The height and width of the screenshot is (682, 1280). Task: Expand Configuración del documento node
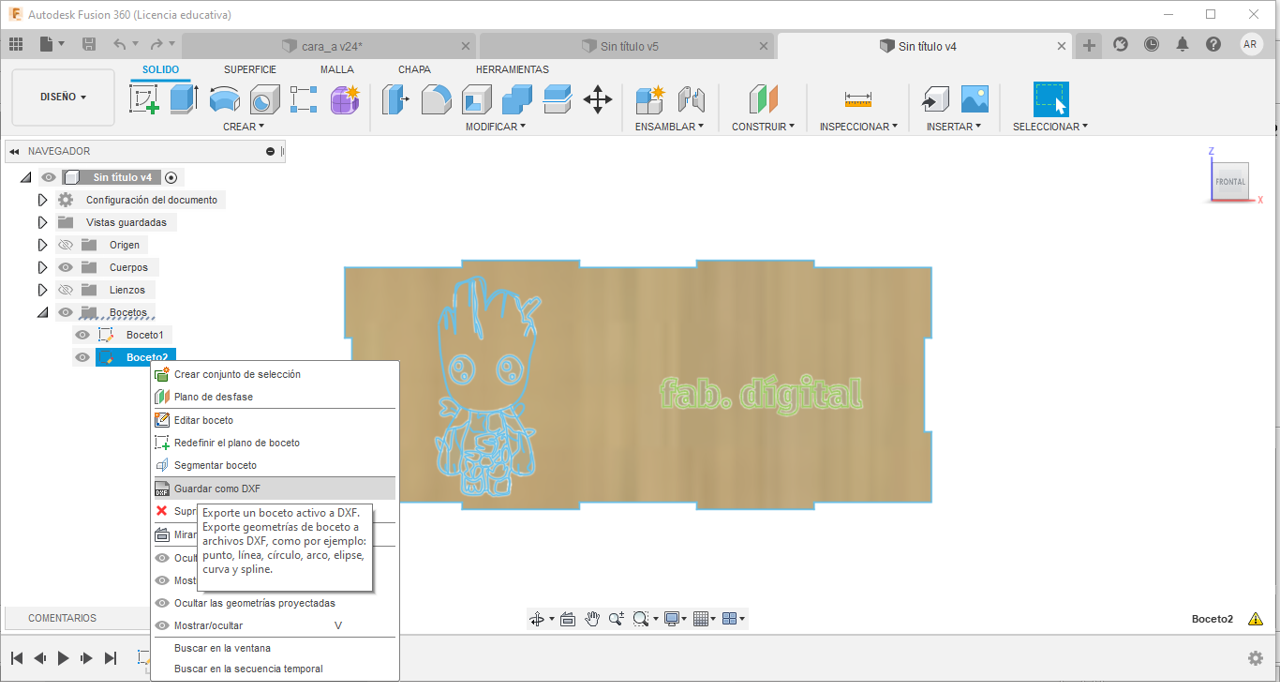tap(42, 200)
